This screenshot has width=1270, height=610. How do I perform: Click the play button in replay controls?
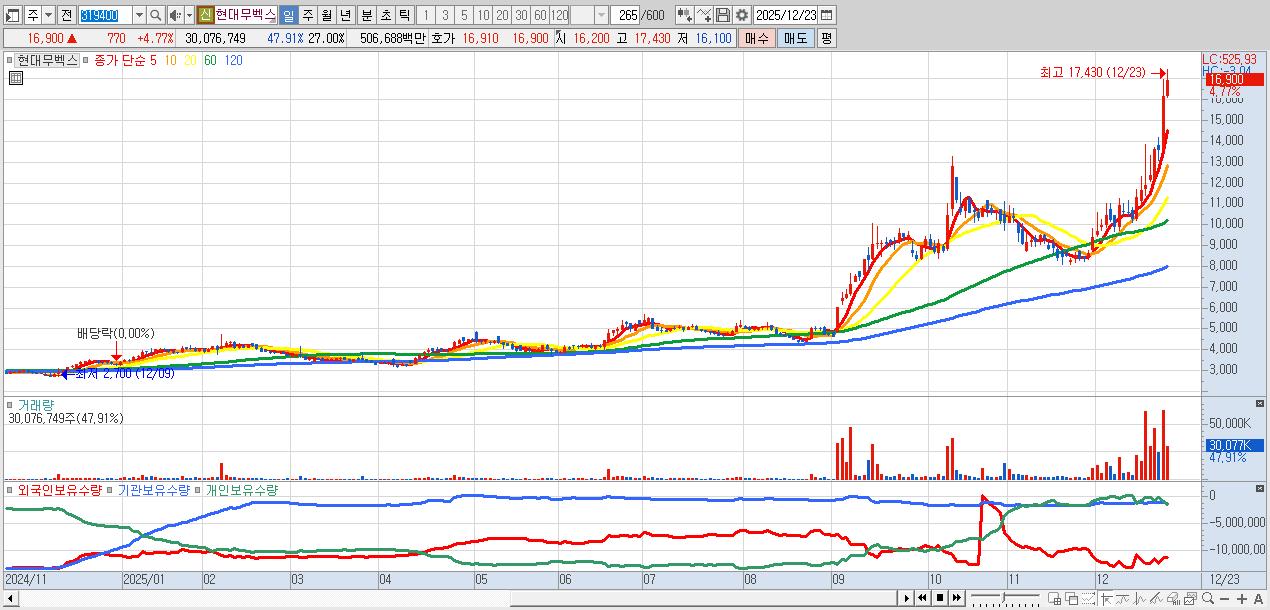coord(907,598)
